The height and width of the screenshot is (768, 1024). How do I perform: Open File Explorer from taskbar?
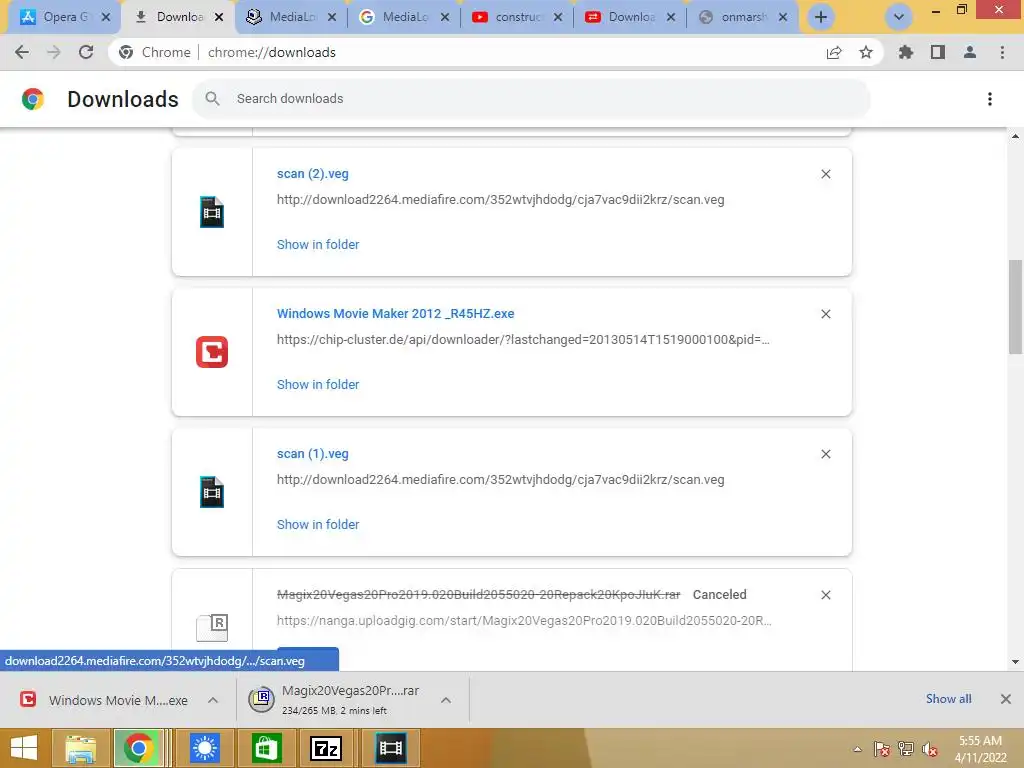[x=80, y=748]
